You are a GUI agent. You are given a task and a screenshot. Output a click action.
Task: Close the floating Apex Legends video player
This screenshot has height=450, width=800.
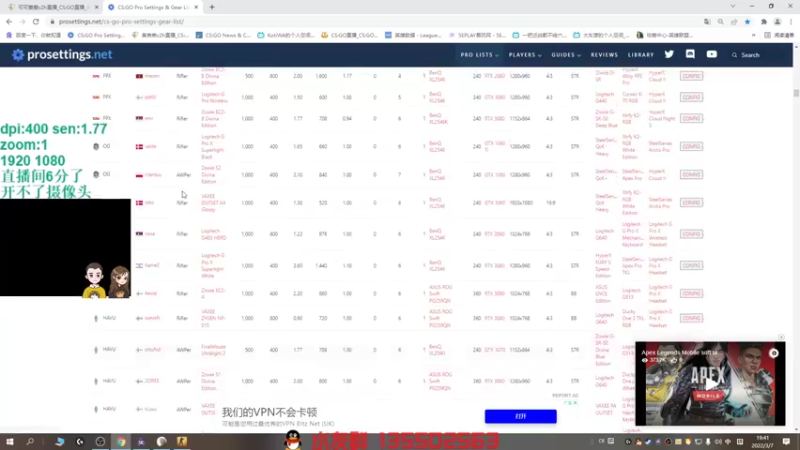781,337
